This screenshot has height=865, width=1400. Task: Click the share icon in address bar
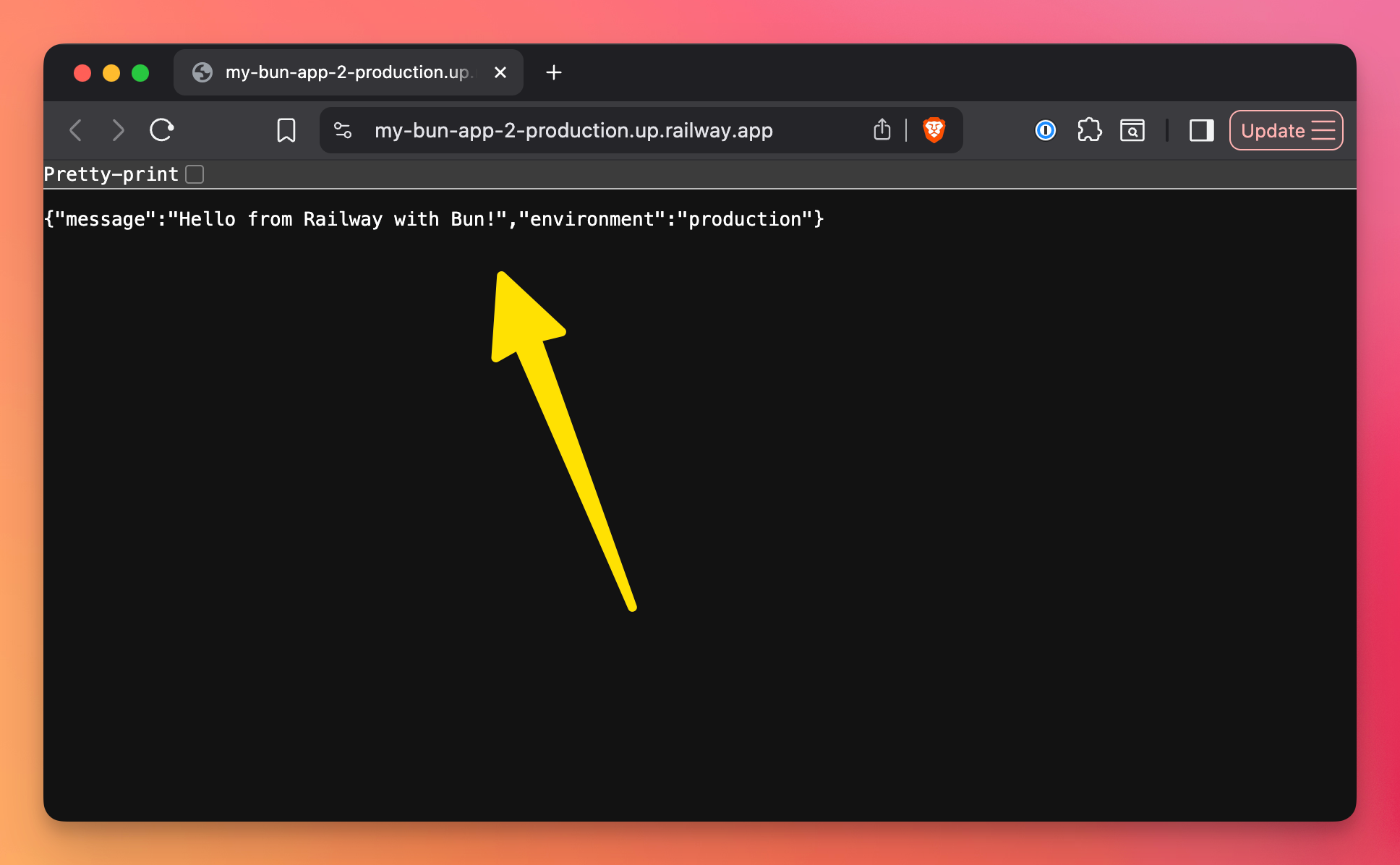(882, 130)
